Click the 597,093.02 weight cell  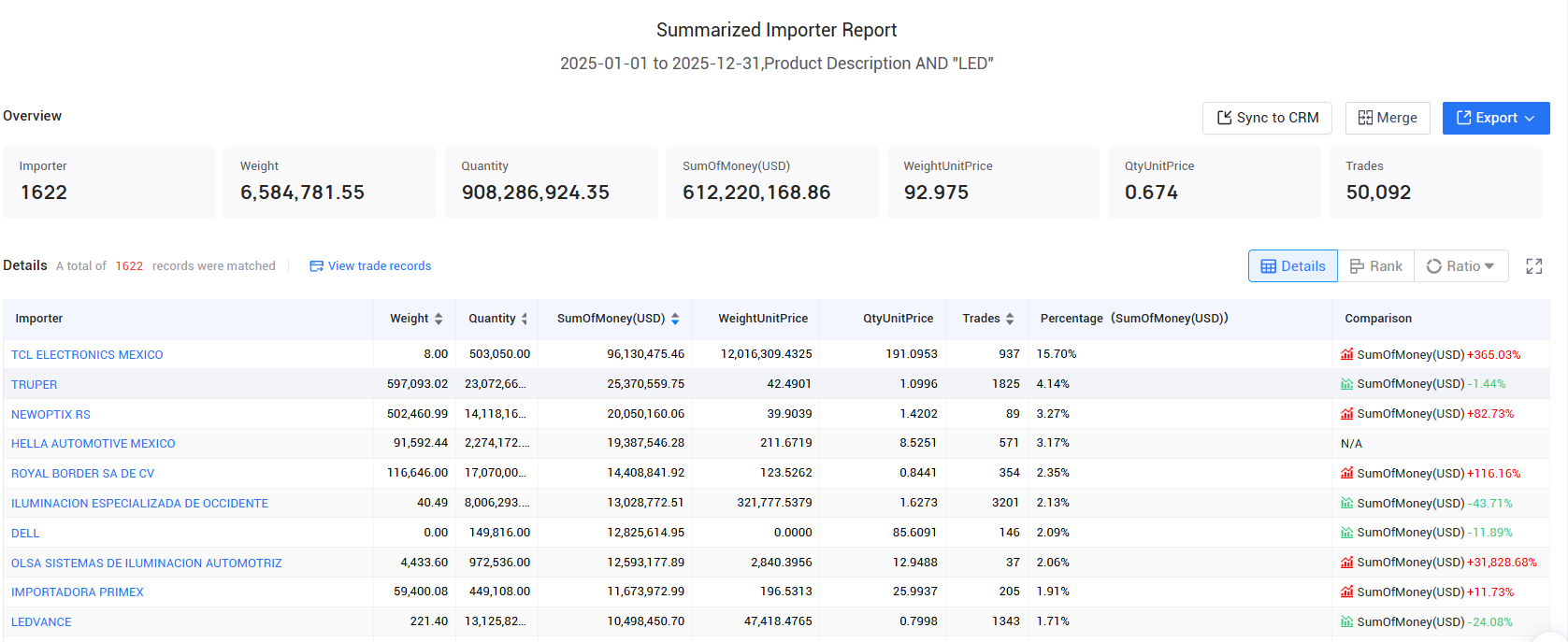[417, 384]
